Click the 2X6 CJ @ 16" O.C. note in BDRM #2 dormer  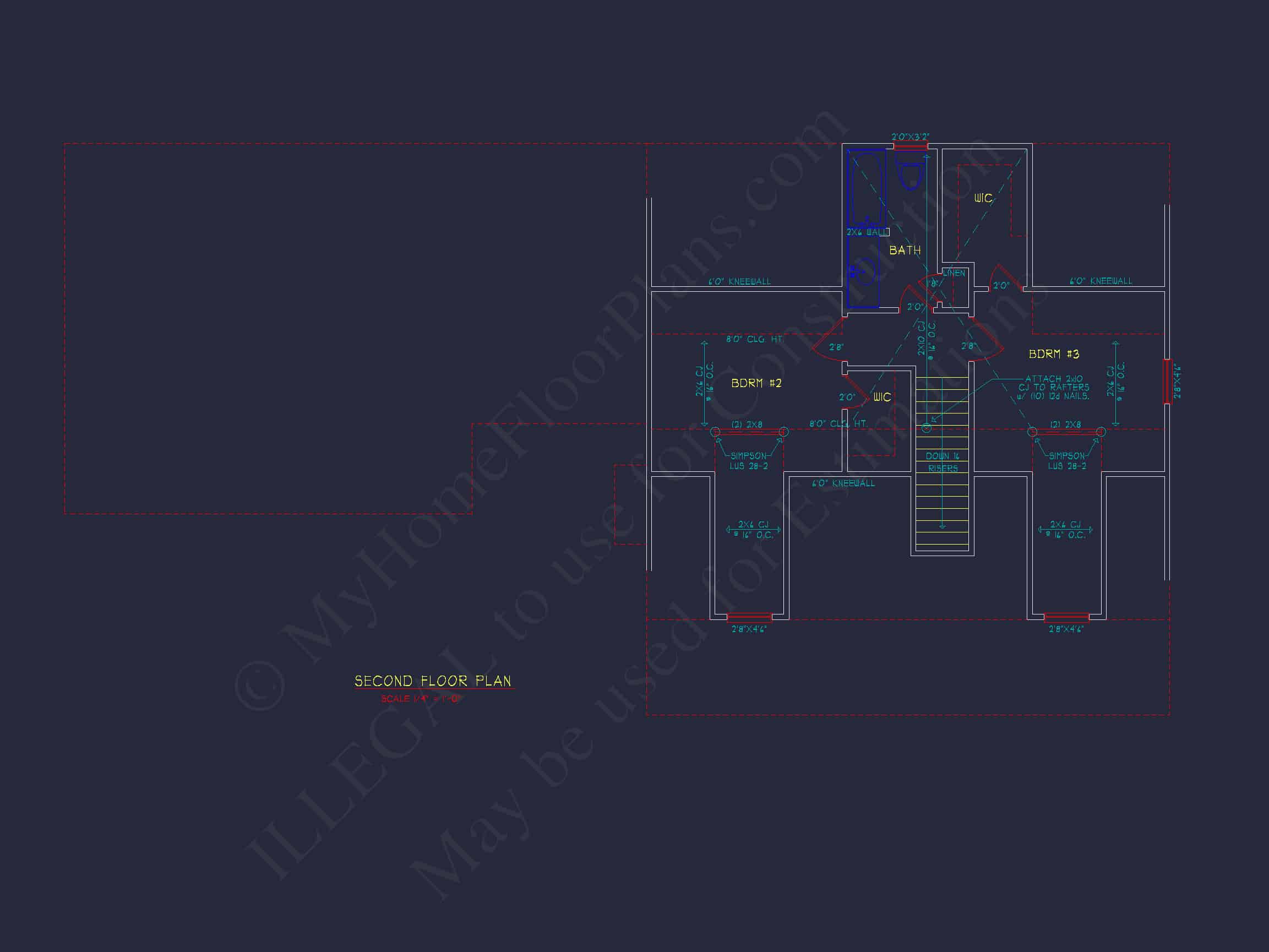point(753,530)
